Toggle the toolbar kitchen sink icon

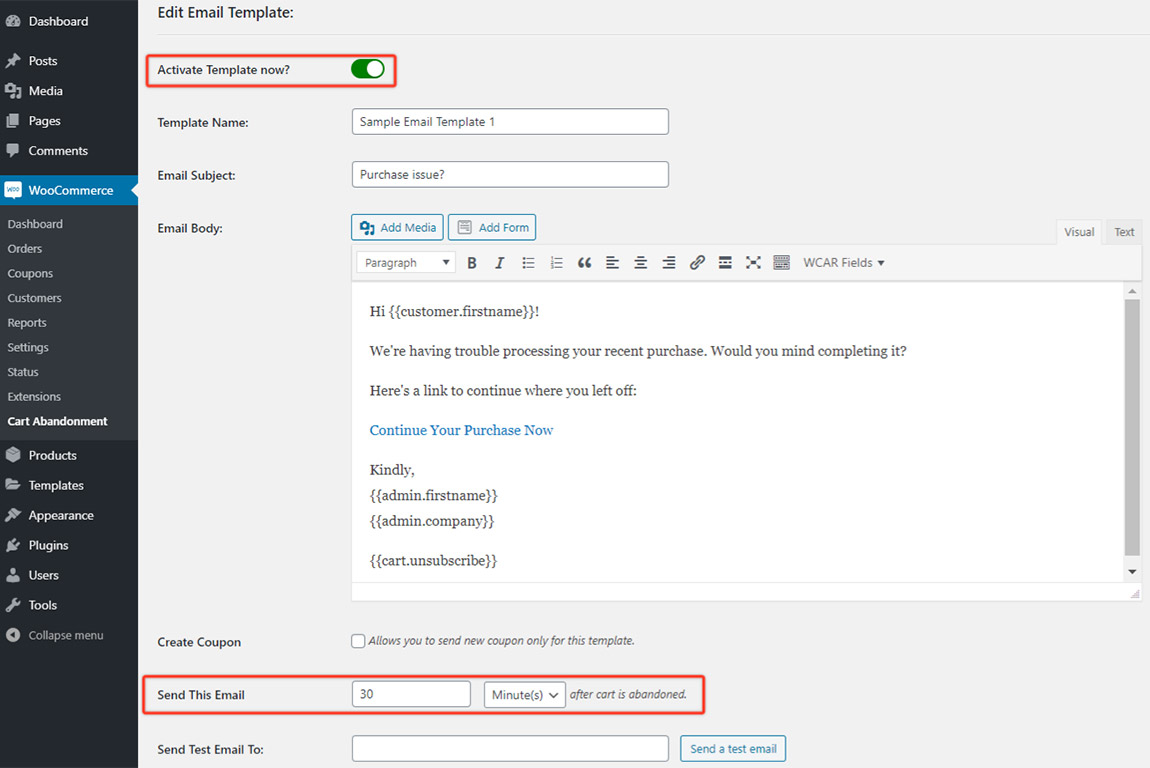(x=781, y=263)
